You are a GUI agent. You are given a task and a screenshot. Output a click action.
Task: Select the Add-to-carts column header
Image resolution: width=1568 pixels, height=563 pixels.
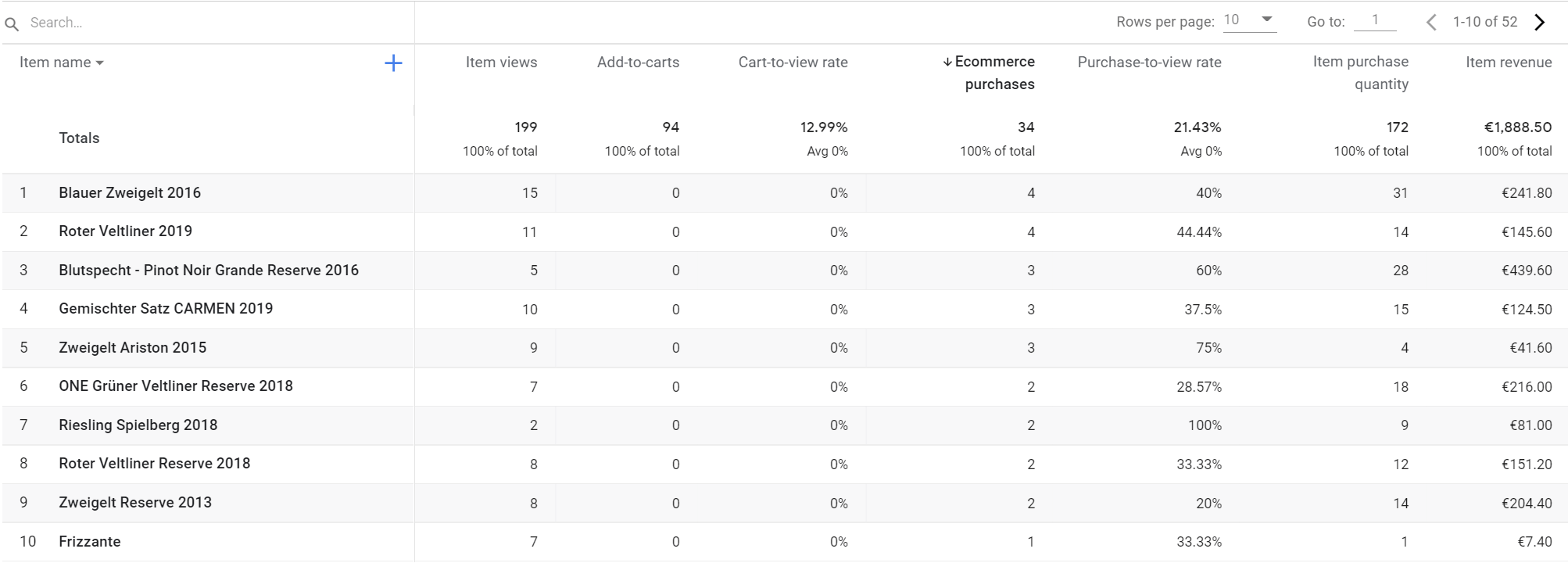pos(638,62)
